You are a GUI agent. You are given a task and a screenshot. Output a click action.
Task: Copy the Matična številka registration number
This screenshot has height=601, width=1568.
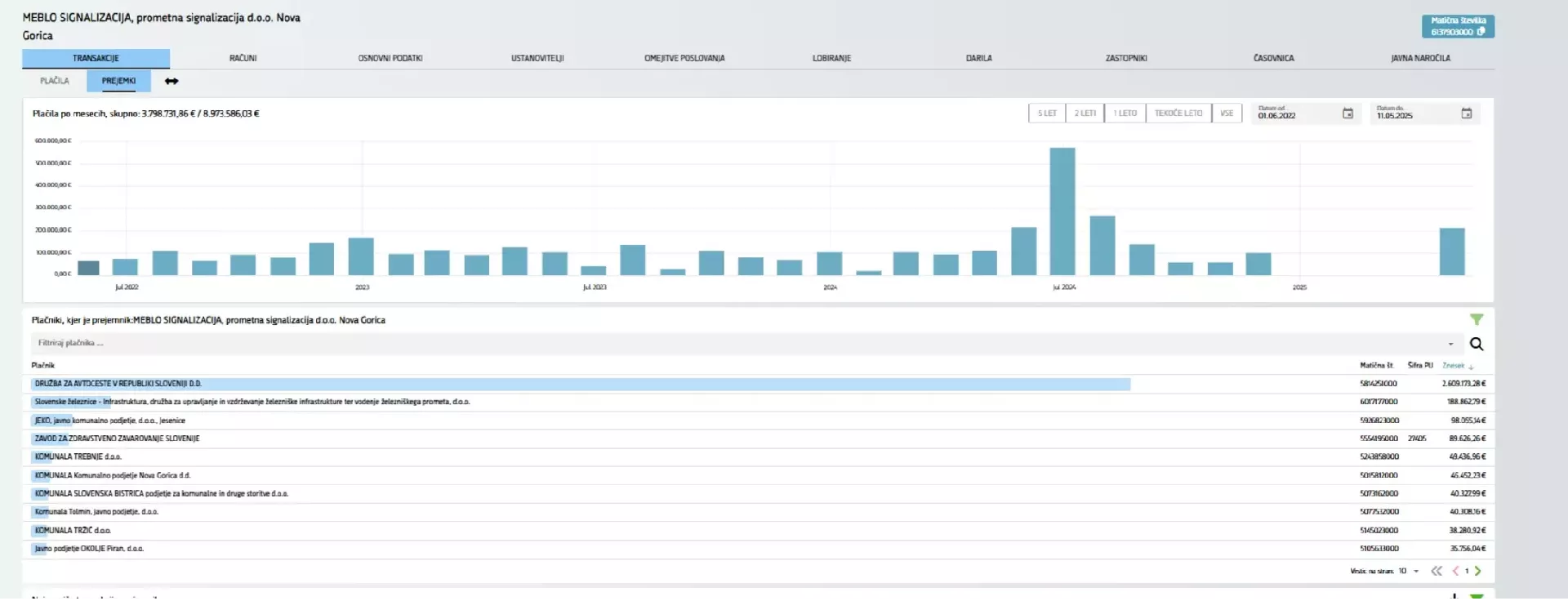[x=1481, y=33]
